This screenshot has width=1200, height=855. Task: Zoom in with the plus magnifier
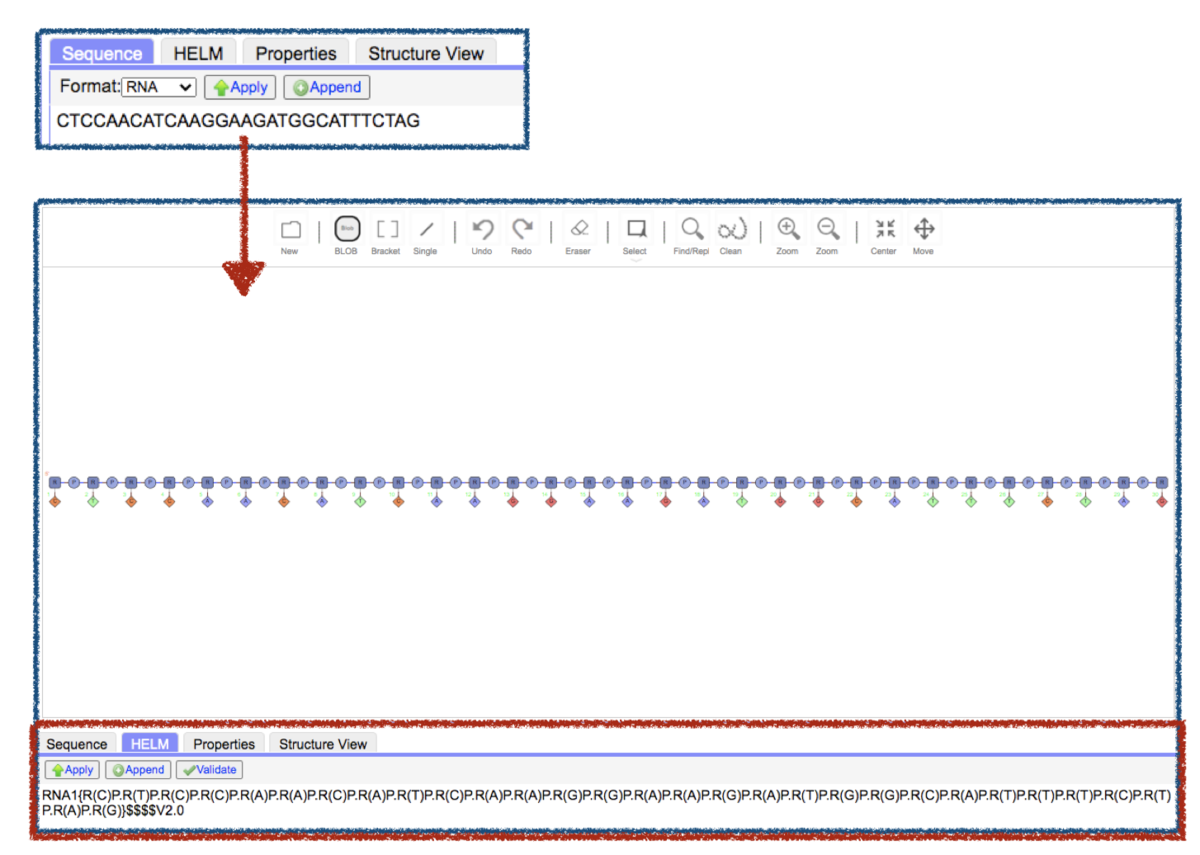pyautogui.click(x=788, y=230)
